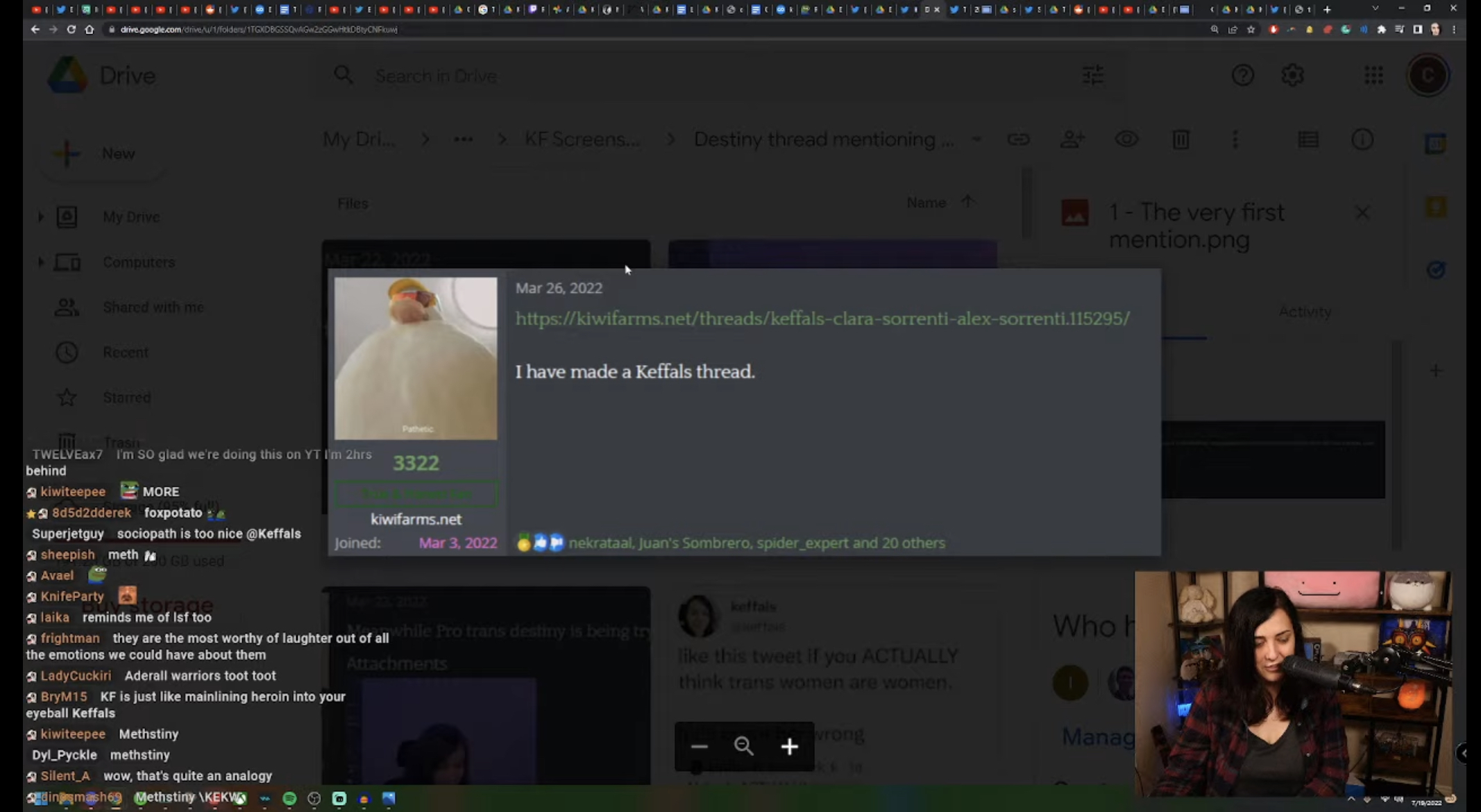
Task: Click browser Home button
Action: point(89,29)
